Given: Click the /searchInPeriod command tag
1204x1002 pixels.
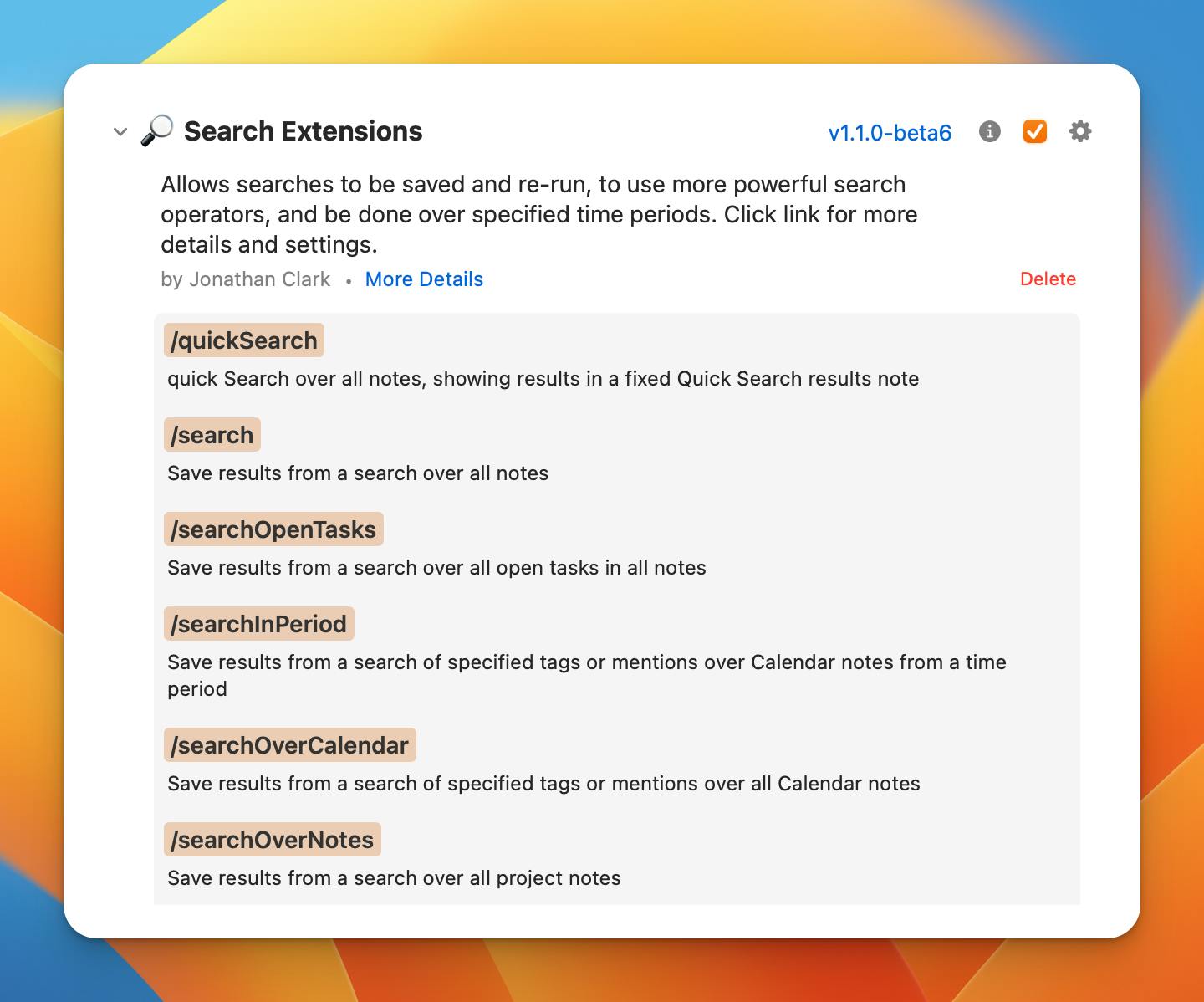Looking at the screenshot, I should tap(259, 625).
